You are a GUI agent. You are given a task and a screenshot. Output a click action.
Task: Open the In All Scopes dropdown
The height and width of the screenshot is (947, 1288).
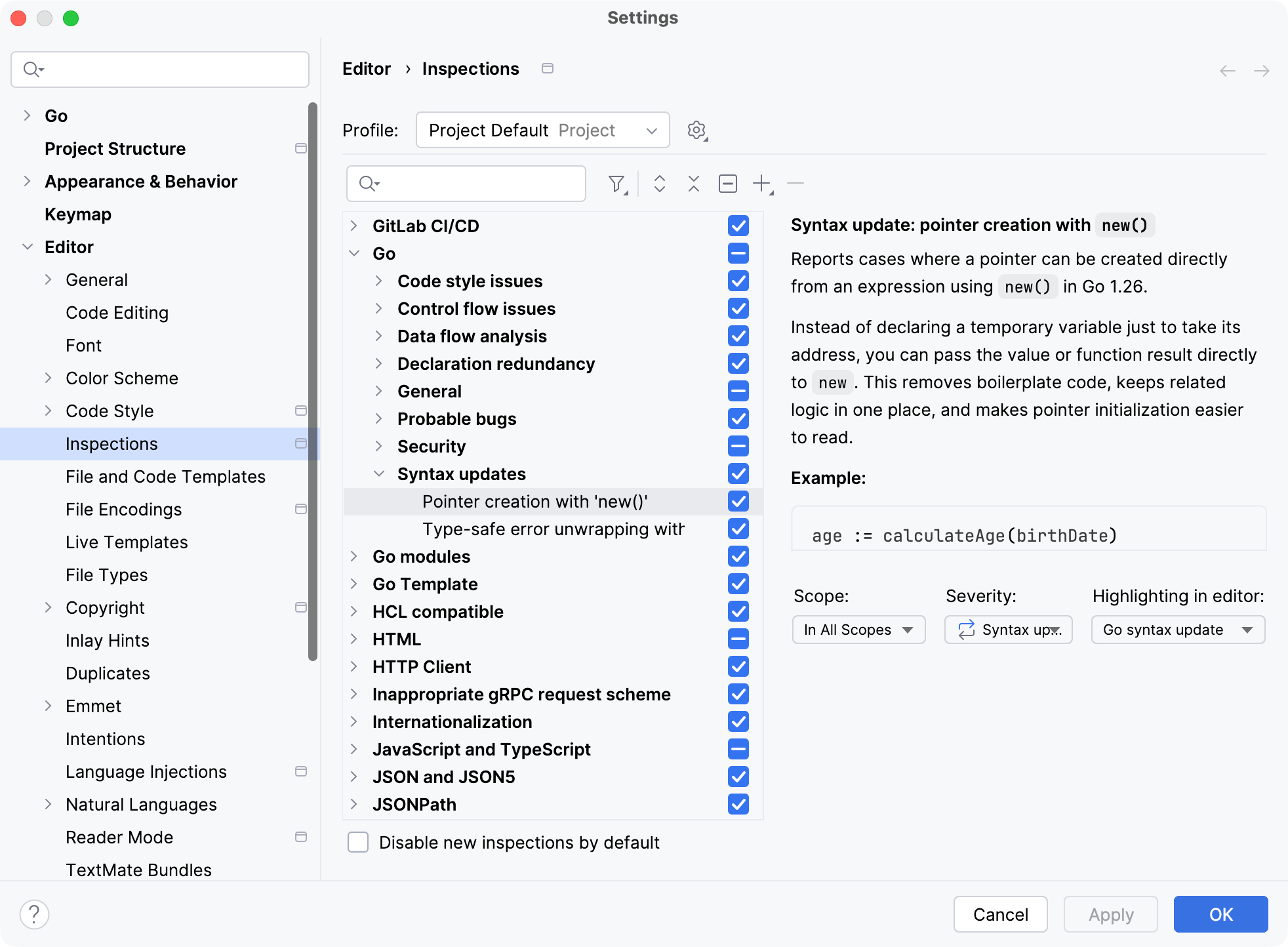858,630
